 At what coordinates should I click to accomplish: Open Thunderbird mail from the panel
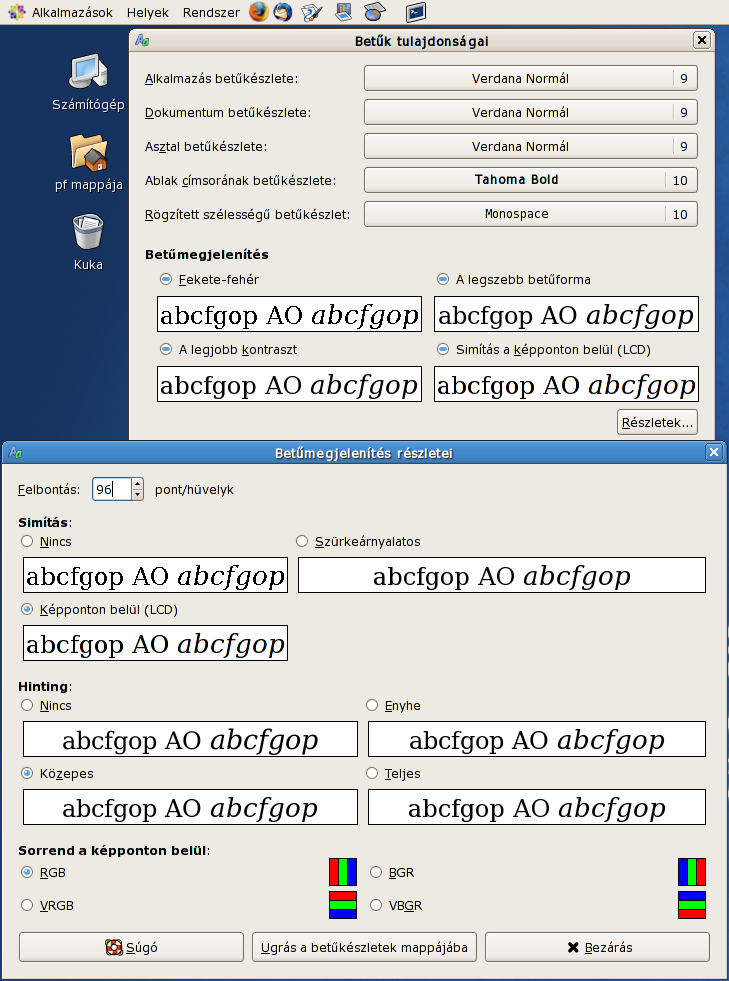pyautogui.click(x=284, y=13)
